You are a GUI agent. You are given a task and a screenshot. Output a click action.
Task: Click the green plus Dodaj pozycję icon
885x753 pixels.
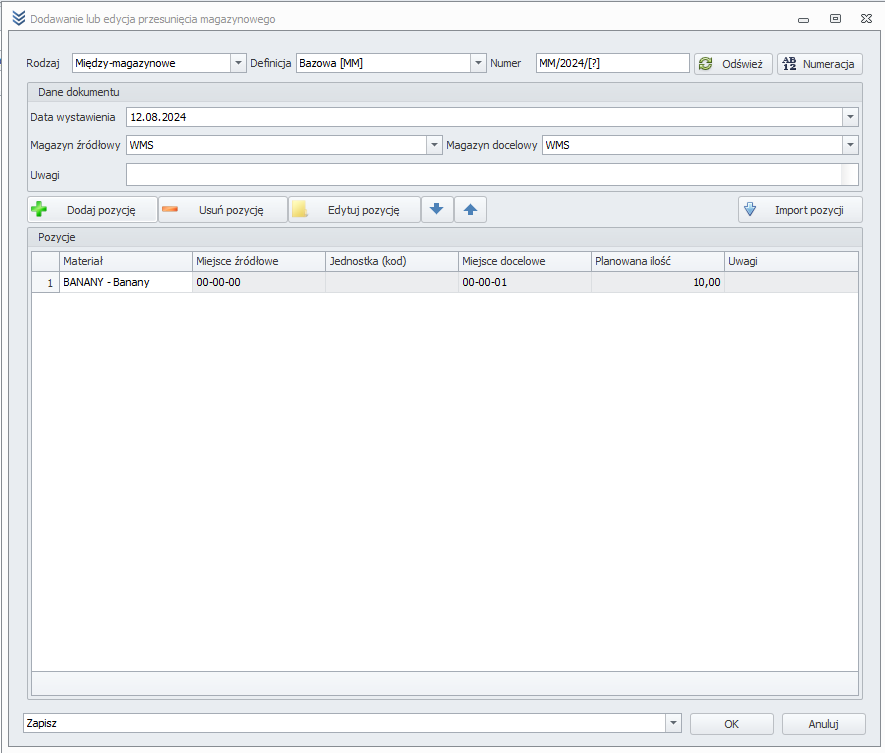(39, 209)
